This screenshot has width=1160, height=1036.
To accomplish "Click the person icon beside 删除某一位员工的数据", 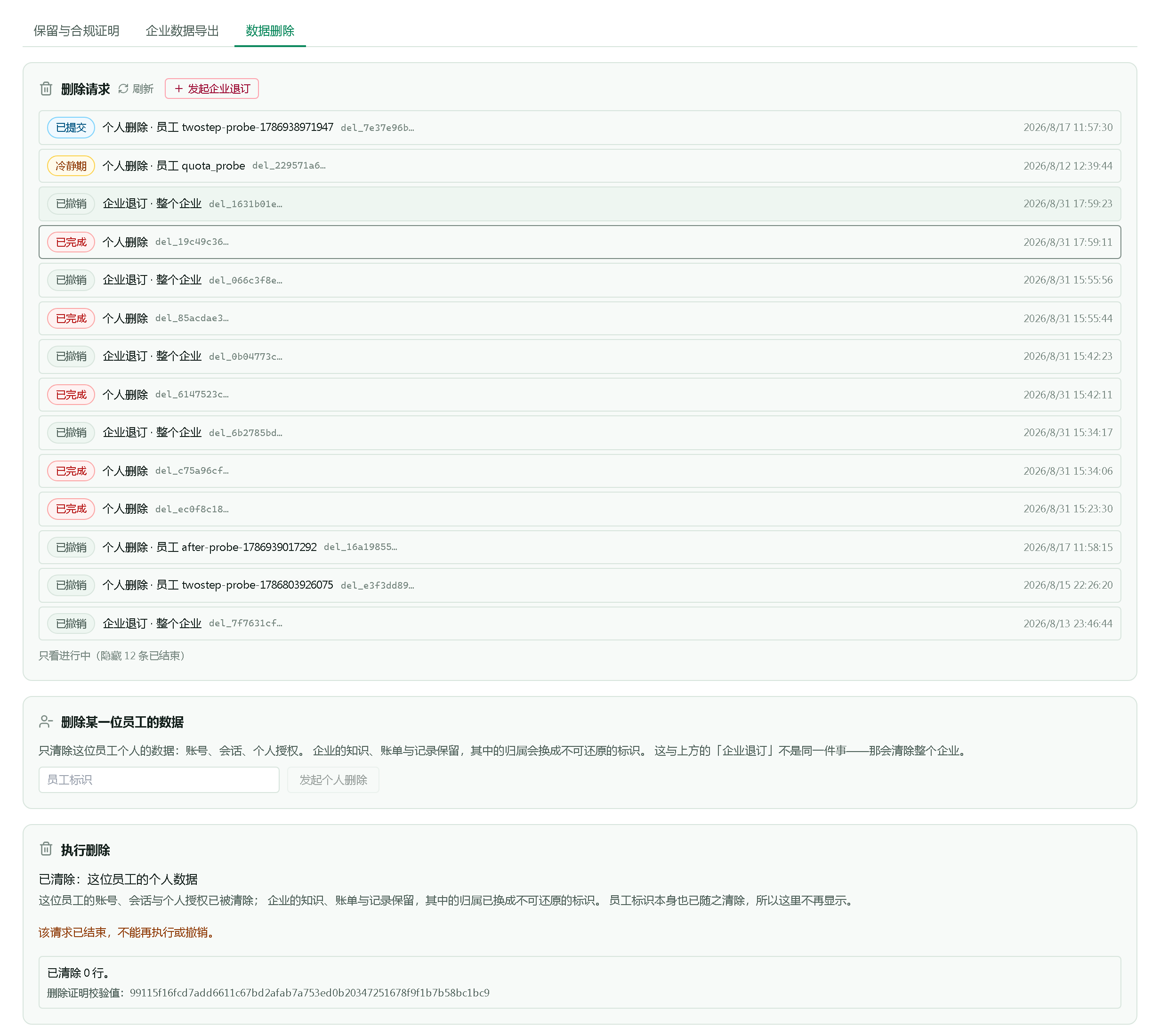I will 46,722.
